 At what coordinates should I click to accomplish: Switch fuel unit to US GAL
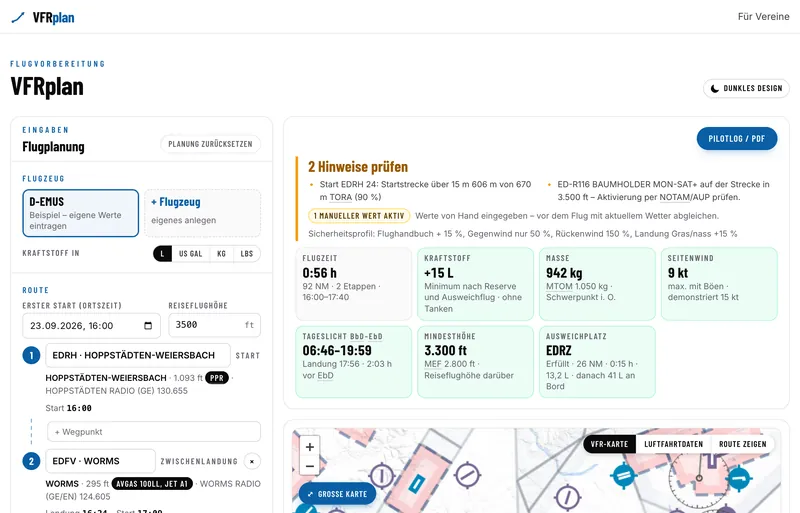tap(190, 254)
